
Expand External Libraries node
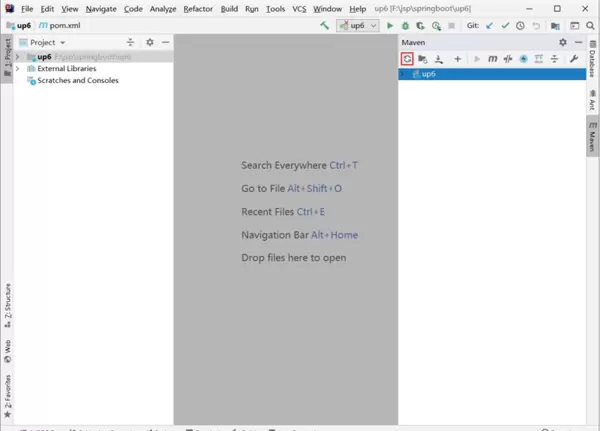(17, 69)
